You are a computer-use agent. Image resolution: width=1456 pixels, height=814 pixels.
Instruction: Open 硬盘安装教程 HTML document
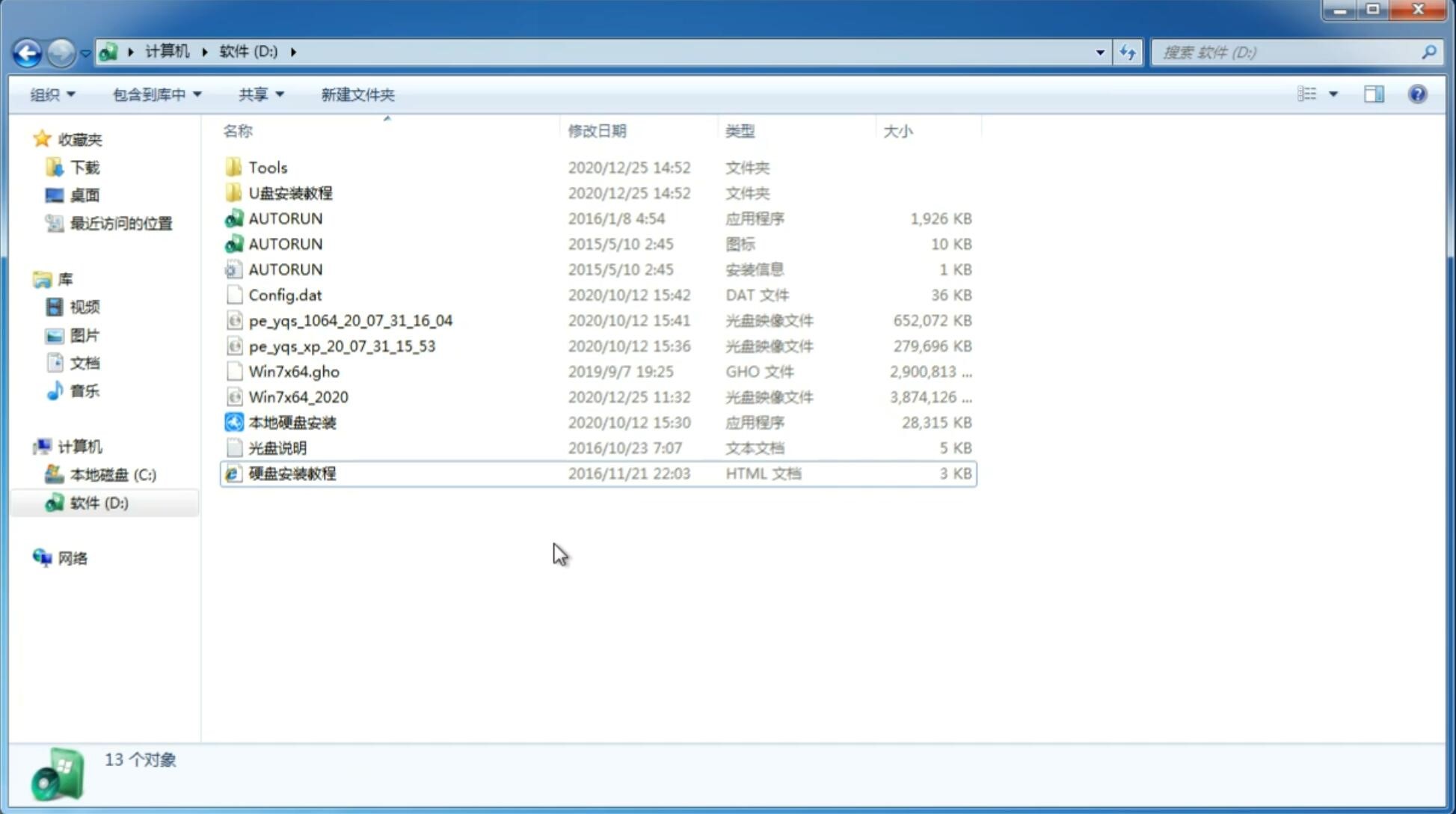(x=291, y=473)
